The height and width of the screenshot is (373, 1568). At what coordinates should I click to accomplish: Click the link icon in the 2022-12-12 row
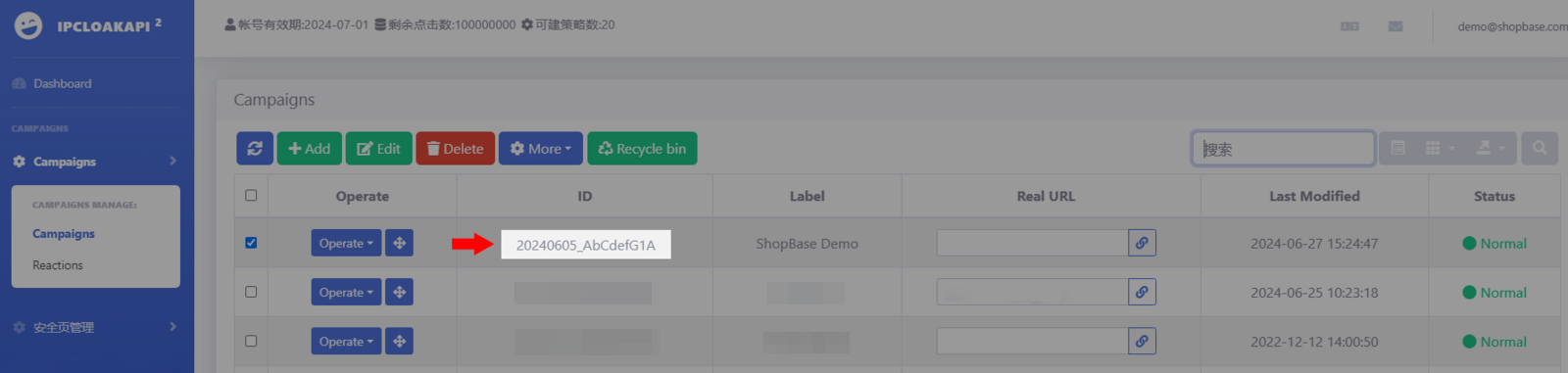pyautogui.click(x=1142, y=341)
